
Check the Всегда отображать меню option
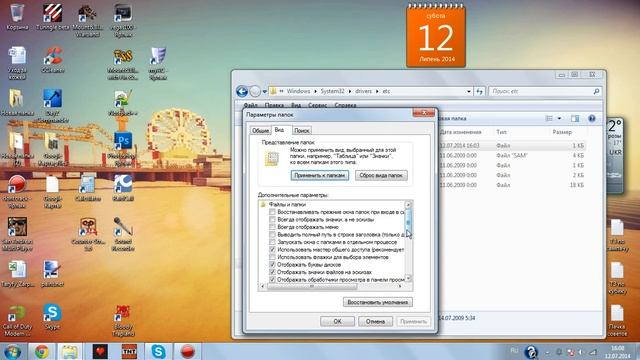coord(272,227)
